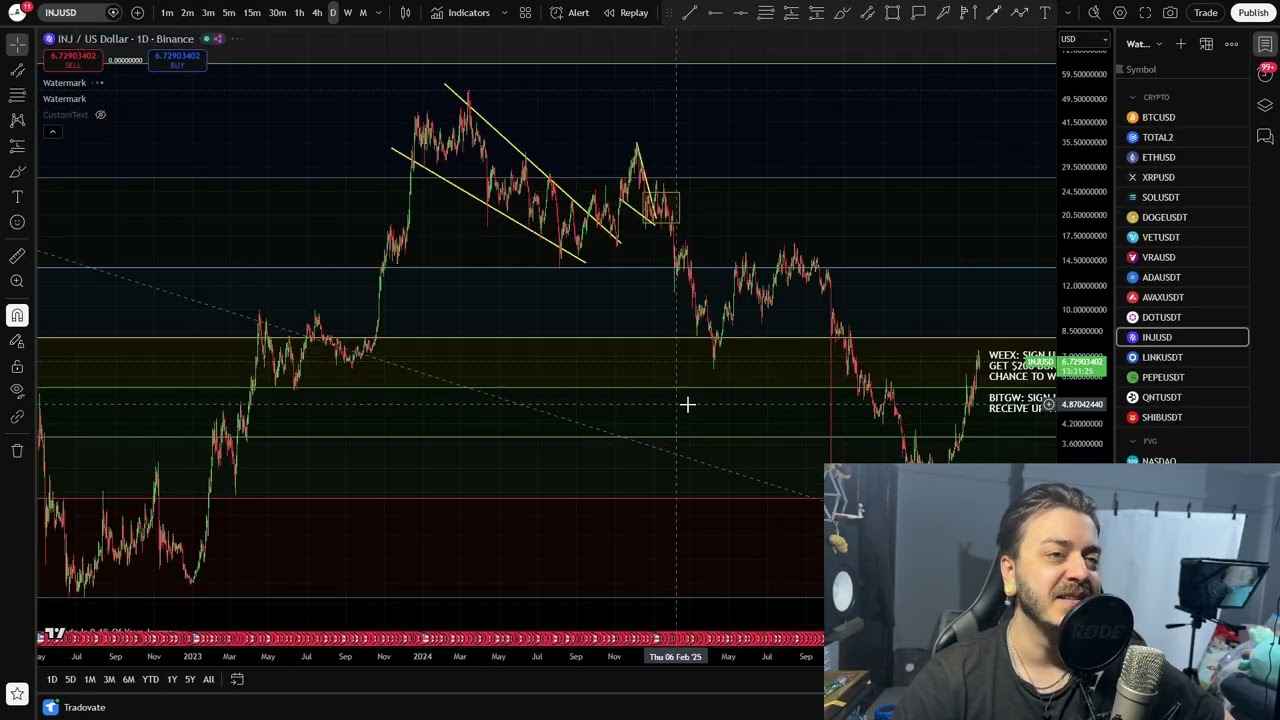The image size is (1280, 720).
Task: Open the brush drawing tools in left sidebar
Action: pos(17,171)
